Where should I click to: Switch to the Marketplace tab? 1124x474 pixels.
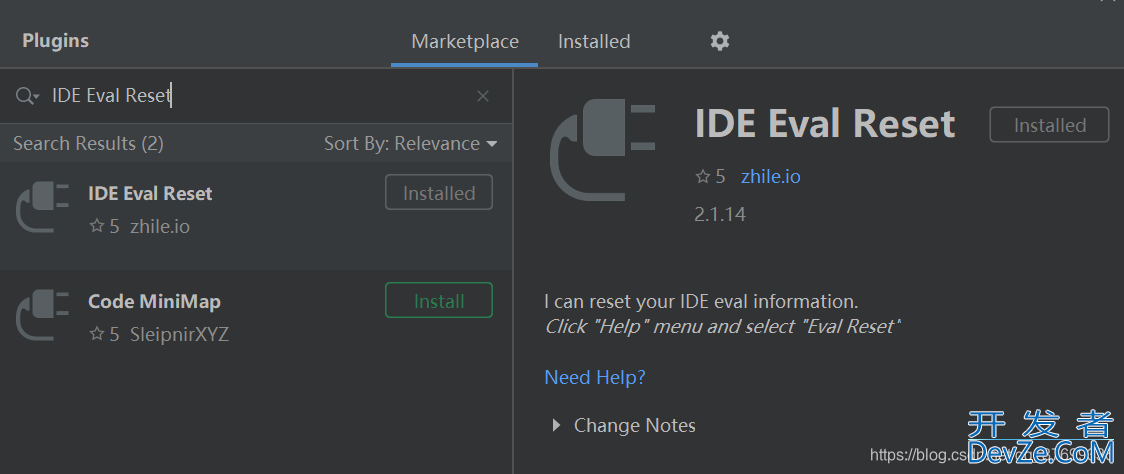coord(465,42)
